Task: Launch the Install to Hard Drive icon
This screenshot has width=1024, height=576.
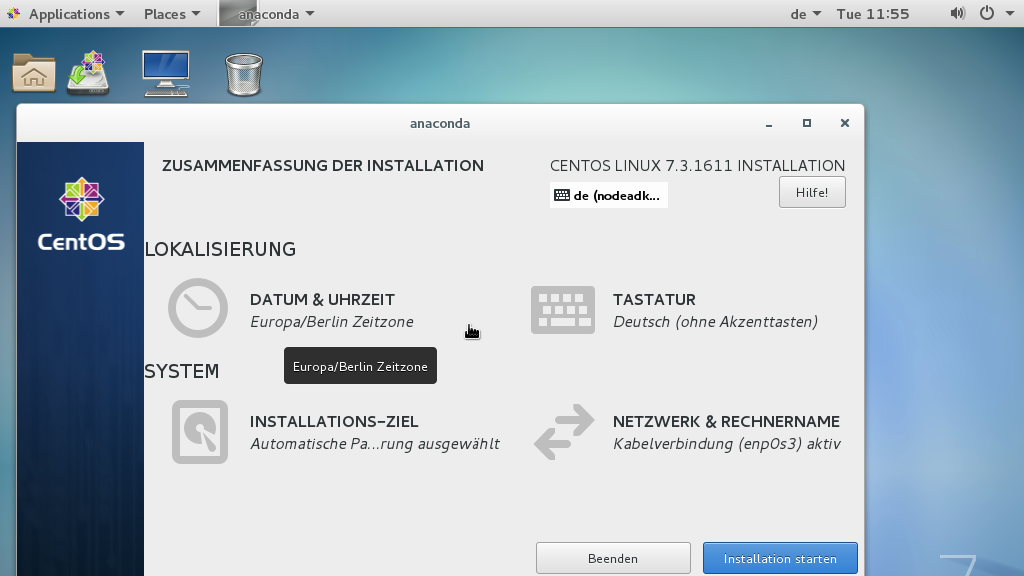Action: click(x=88, y=73)
